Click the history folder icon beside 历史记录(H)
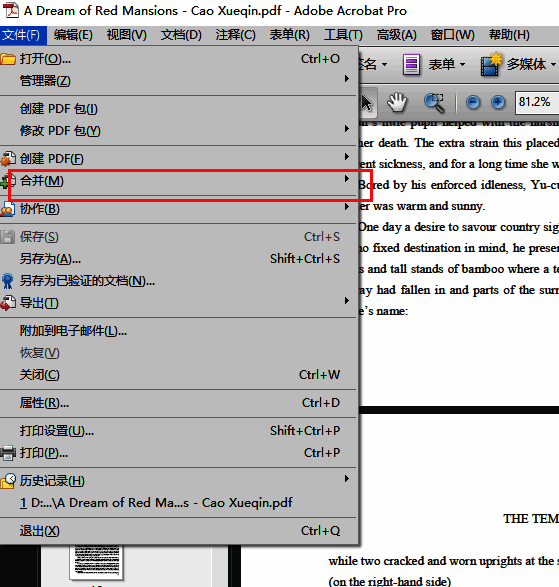 (8, 481)
